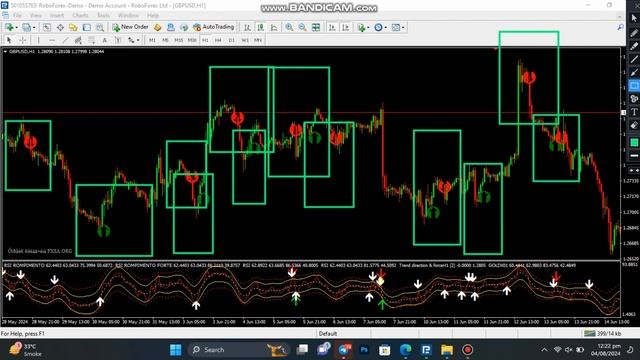Viewport: 640px width, 360px height.
Task: Click the taskbar Search box
Action: (238, 350)
